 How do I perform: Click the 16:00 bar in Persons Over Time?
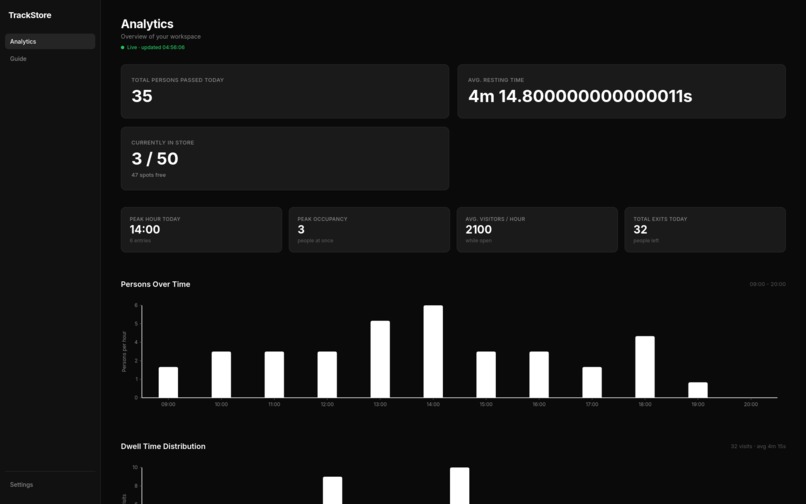(539, 374)
